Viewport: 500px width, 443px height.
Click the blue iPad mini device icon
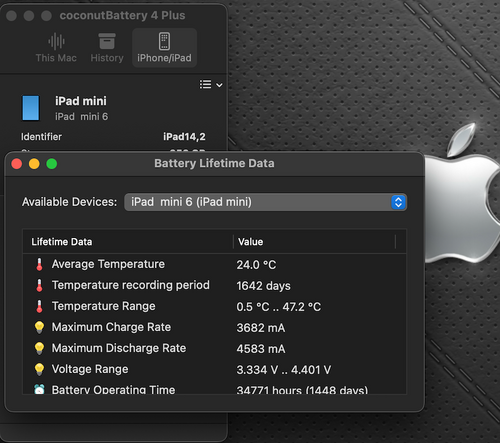pos(31,108)
